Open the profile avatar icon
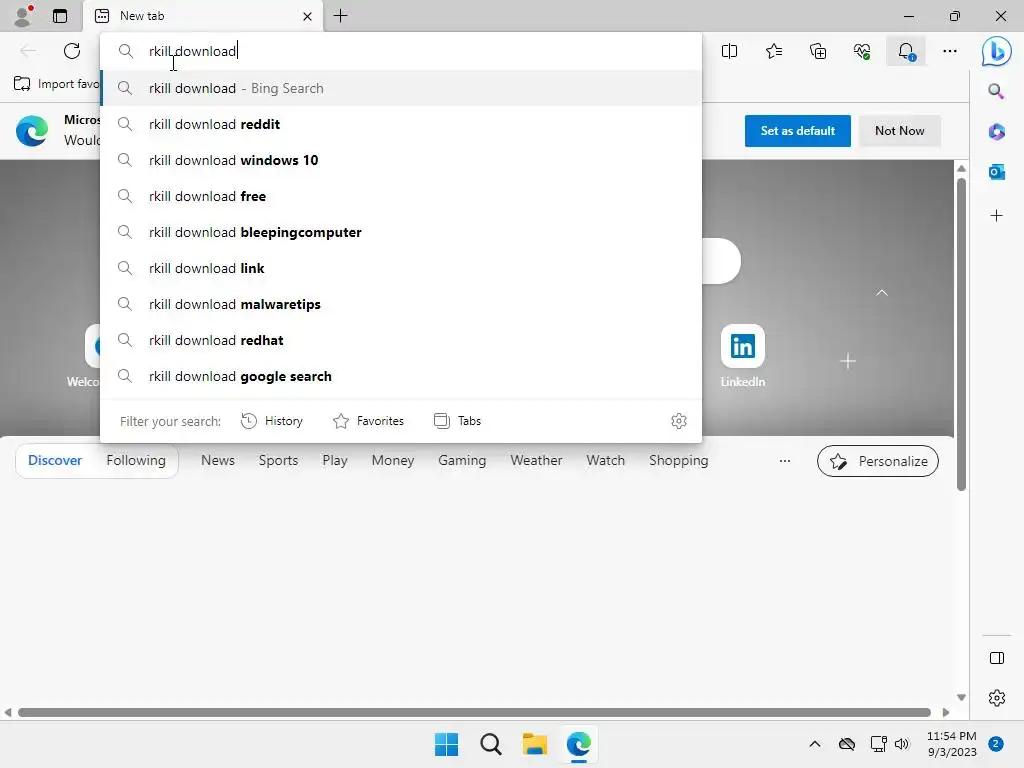Viewport: 1024px width, 768px height. (24, 16)
